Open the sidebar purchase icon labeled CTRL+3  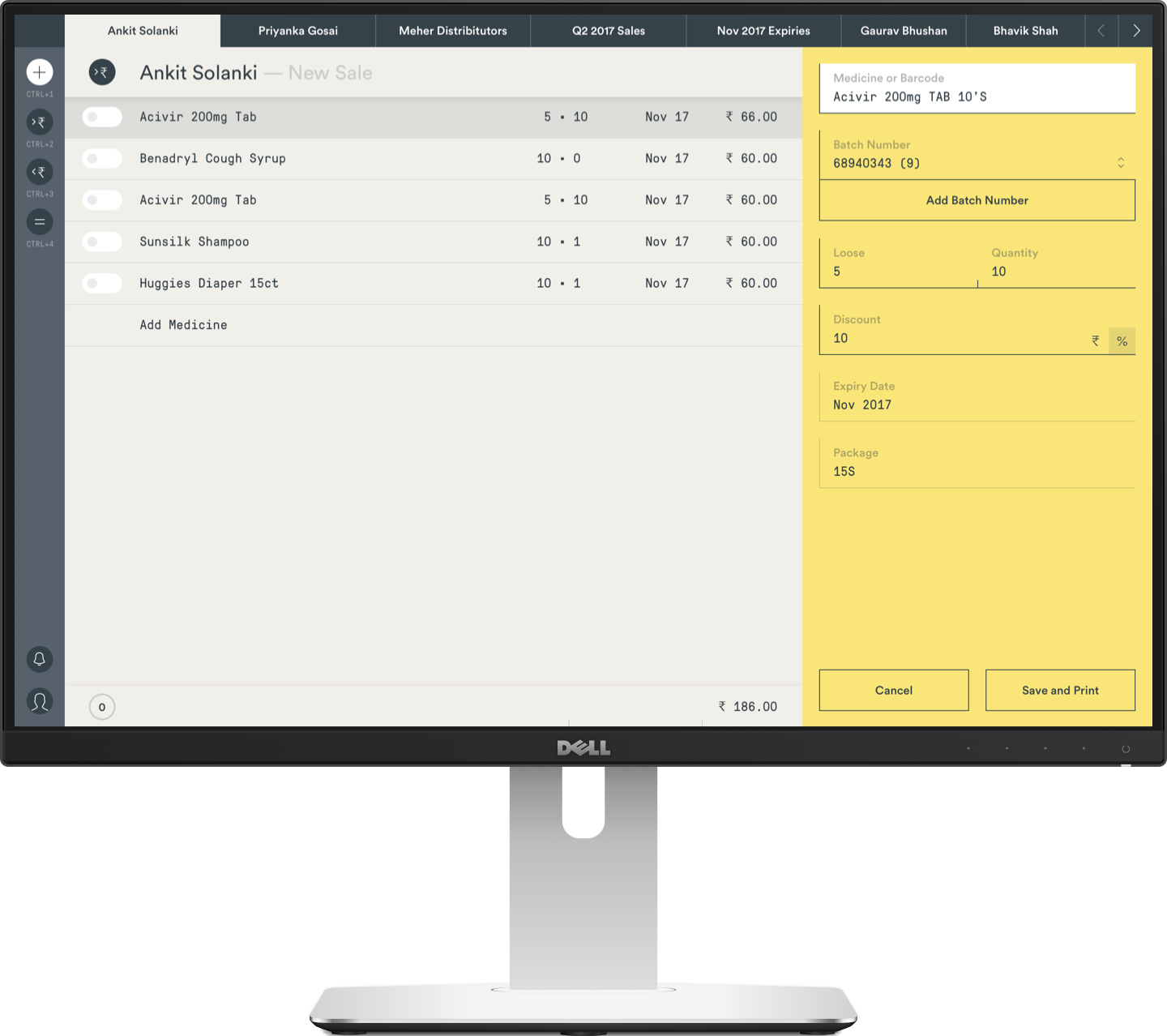click(40, 172)
